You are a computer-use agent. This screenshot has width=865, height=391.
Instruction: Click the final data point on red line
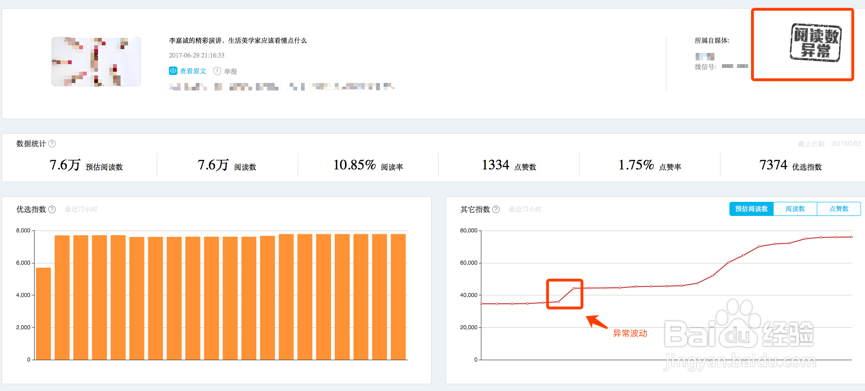[x=852, y=237]
